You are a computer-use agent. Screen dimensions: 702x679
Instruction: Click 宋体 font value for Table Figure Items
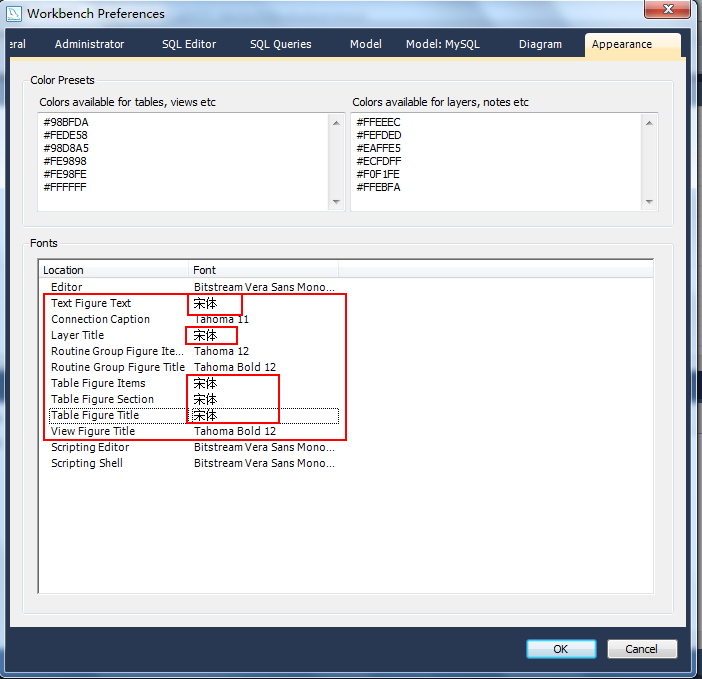(205, 383)
